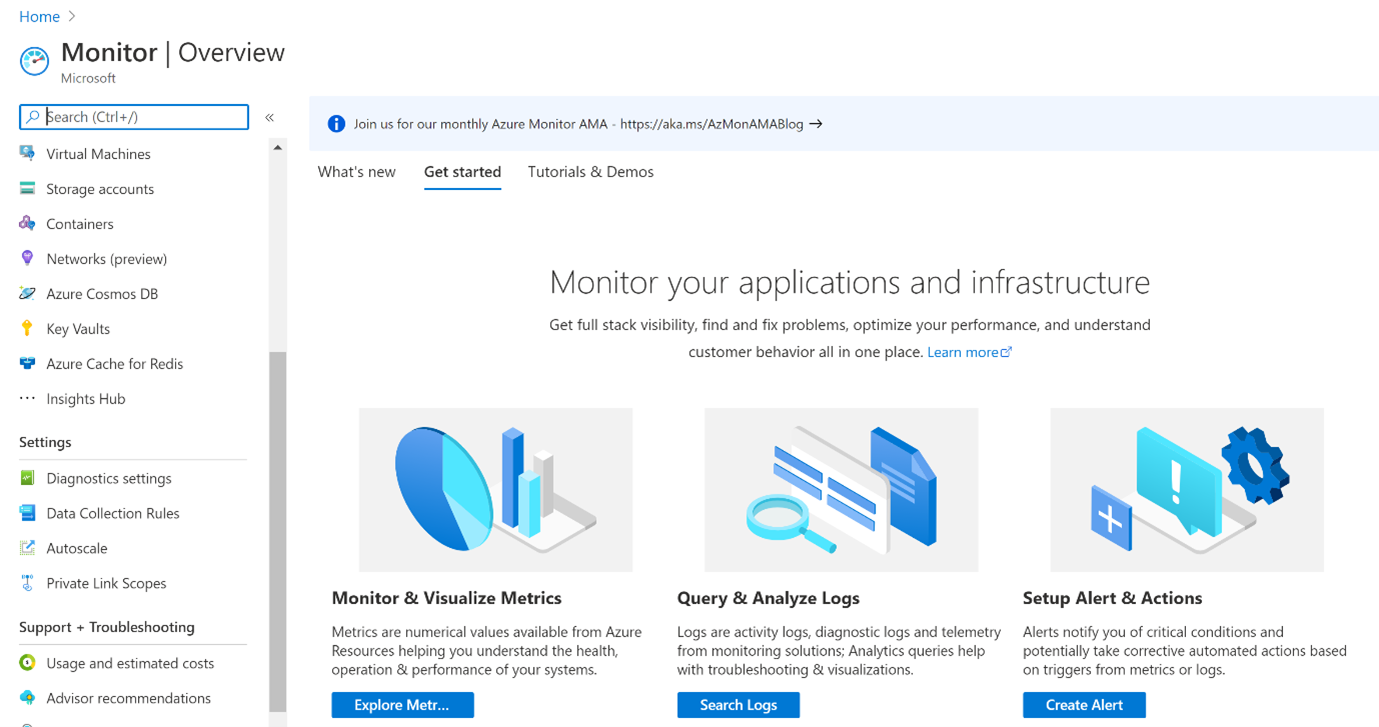Click the Monitor gauge icon in header

pyautogui.click(x=34, y=61)
